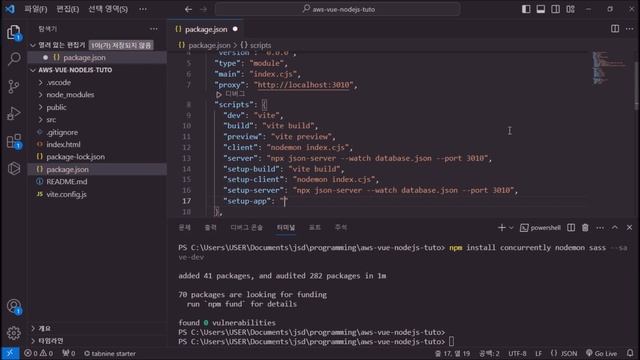Open the Selection menu
The image size is (640, 360).
(x=108, y=9)
